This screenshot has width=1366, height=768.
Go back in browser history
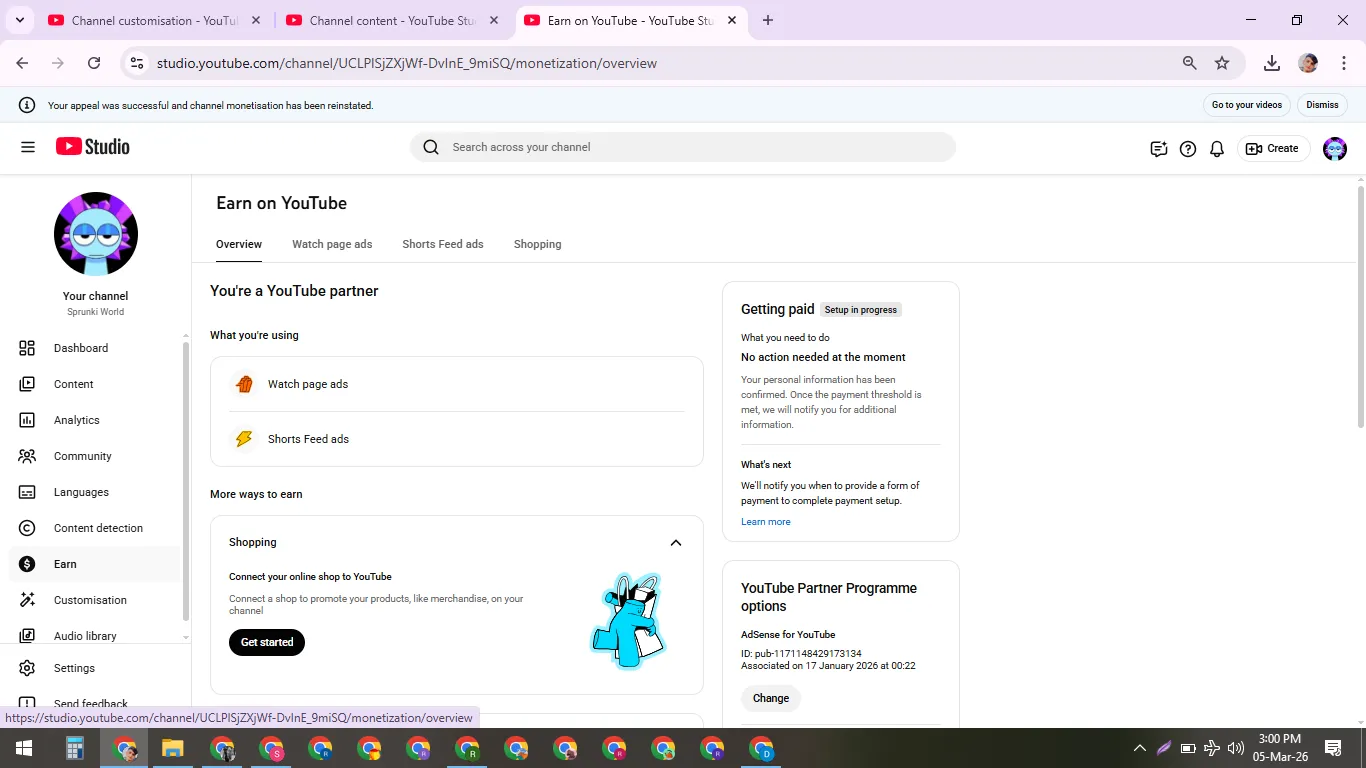point(22,63)
